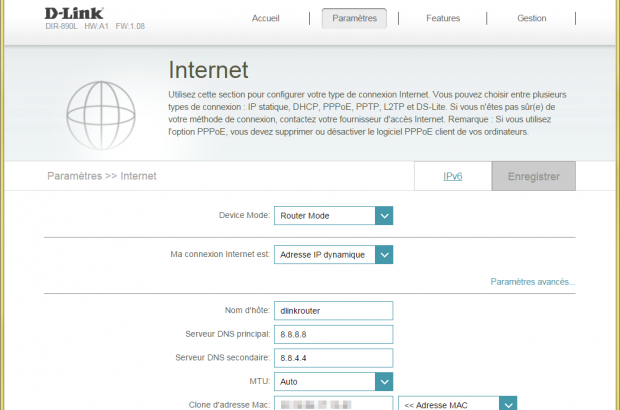Focus the Serveur DNS principal field
This screenshot has height=410, width=620.
point(334,334)
